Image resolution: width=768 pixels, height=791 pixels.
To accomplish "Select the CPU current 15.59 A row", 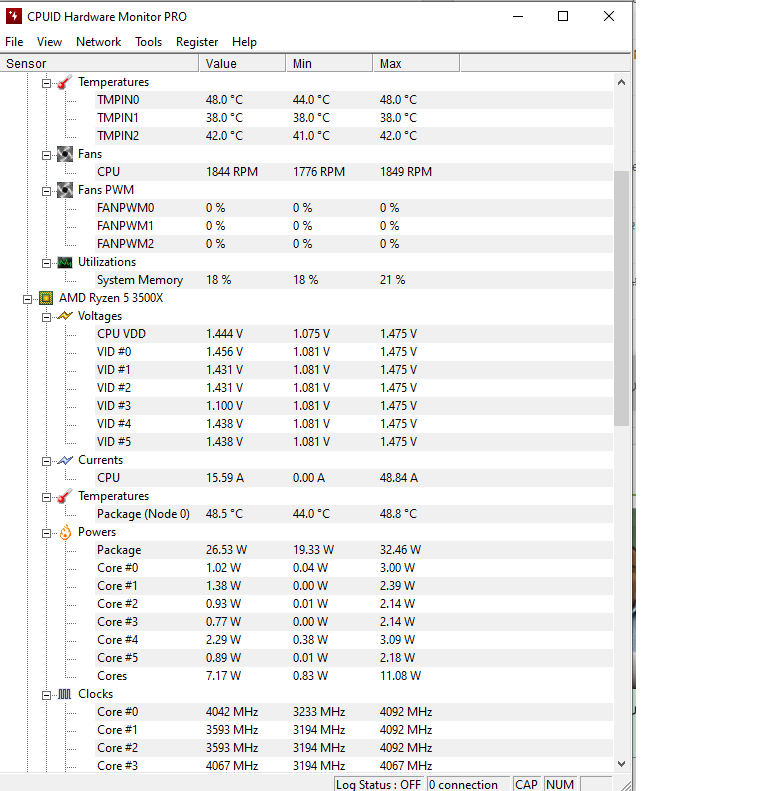I will coord(354,478).
